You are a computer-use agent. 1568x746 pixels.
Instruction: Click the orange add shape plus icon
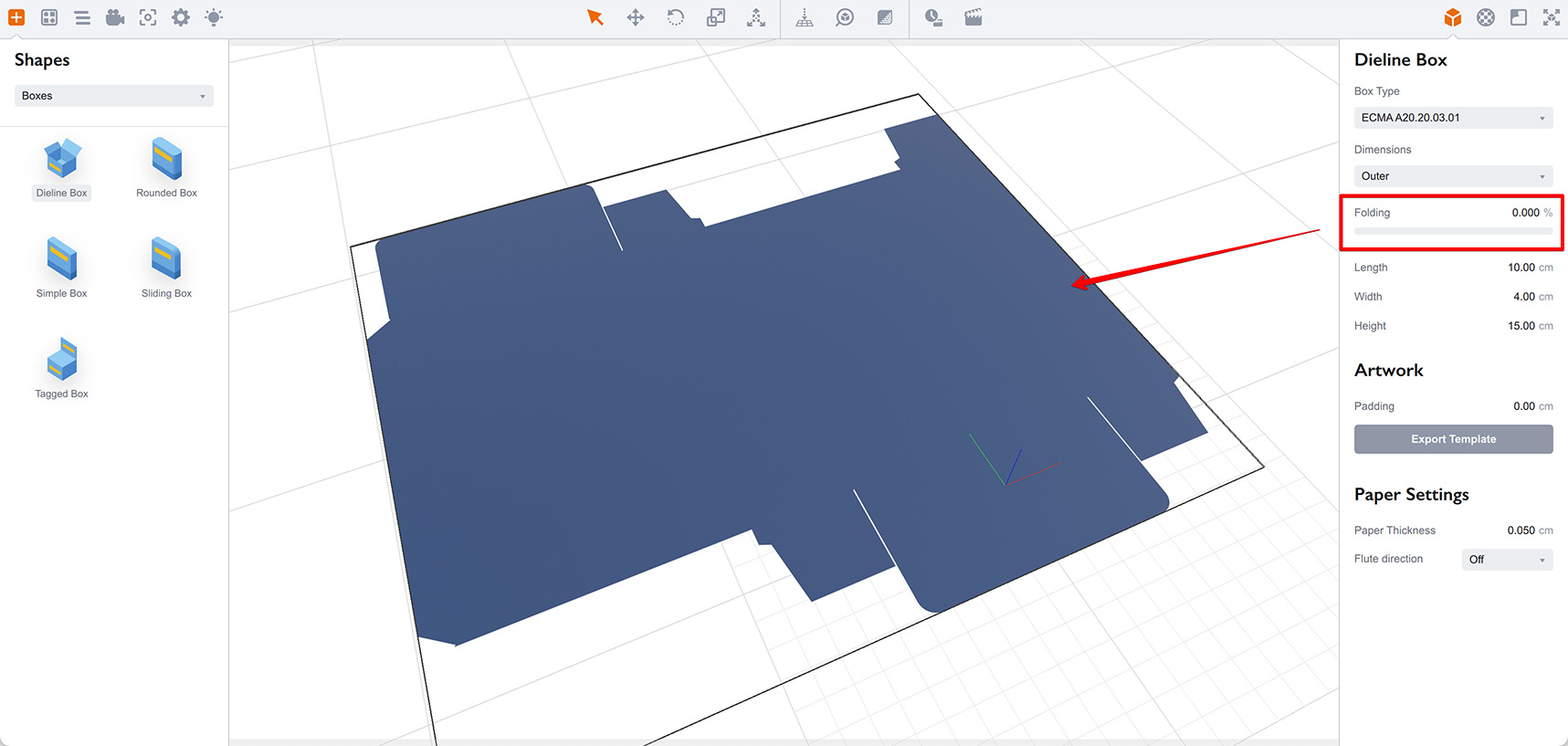pos(16,17)
